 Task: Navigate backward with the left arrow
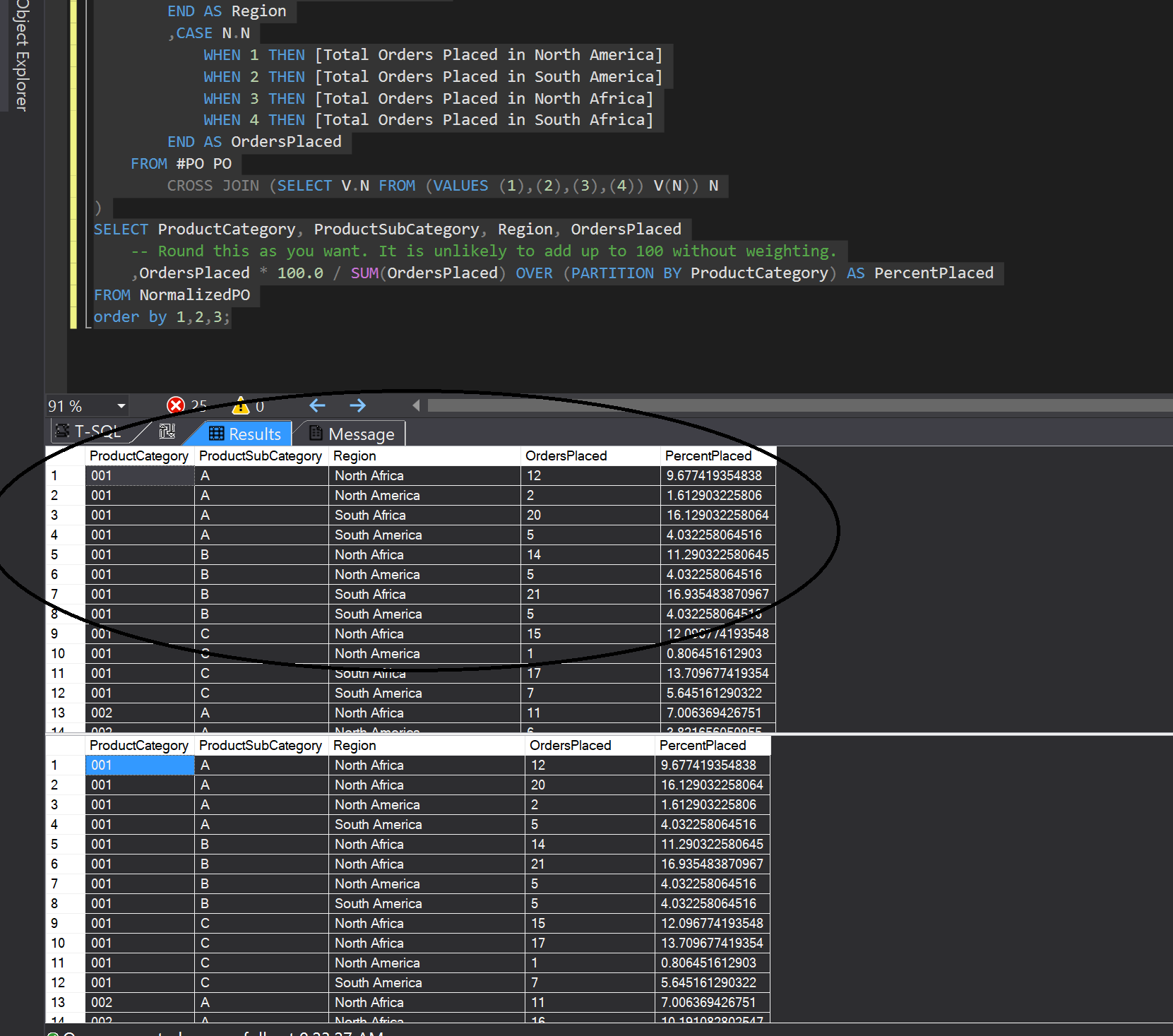(317, 405)
